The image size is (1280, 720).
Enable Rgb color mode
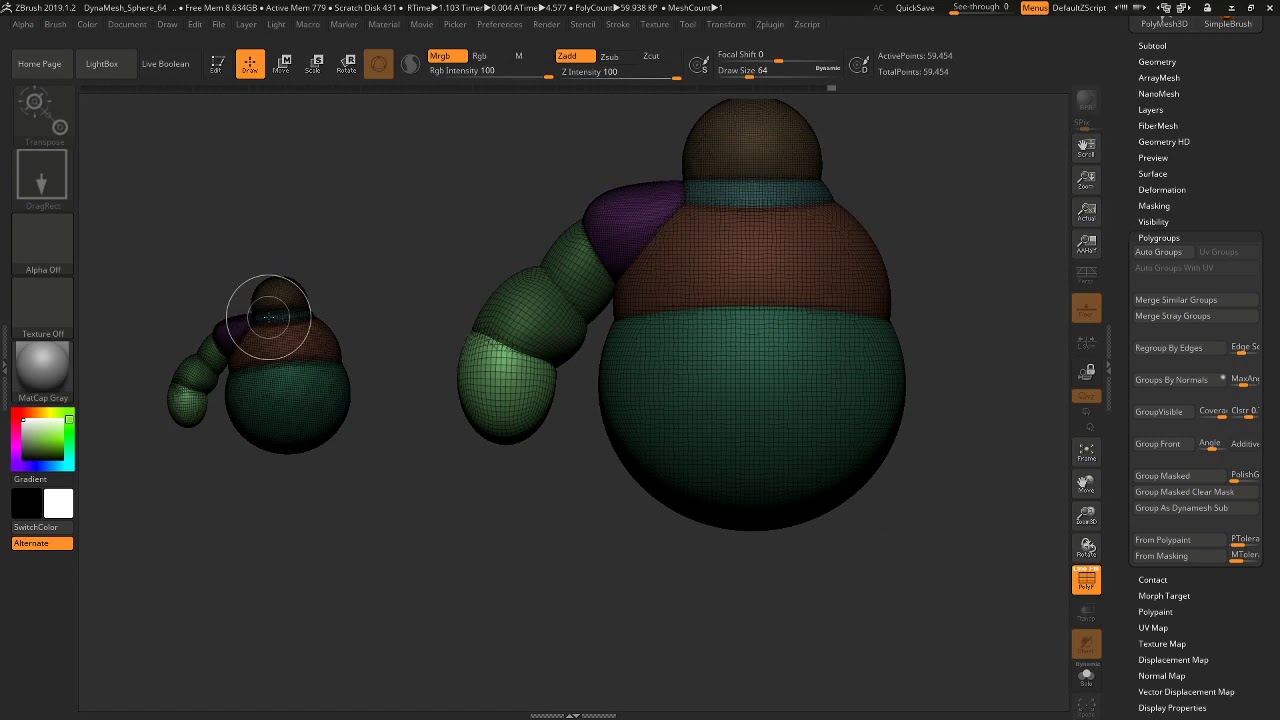click(479, 56)
